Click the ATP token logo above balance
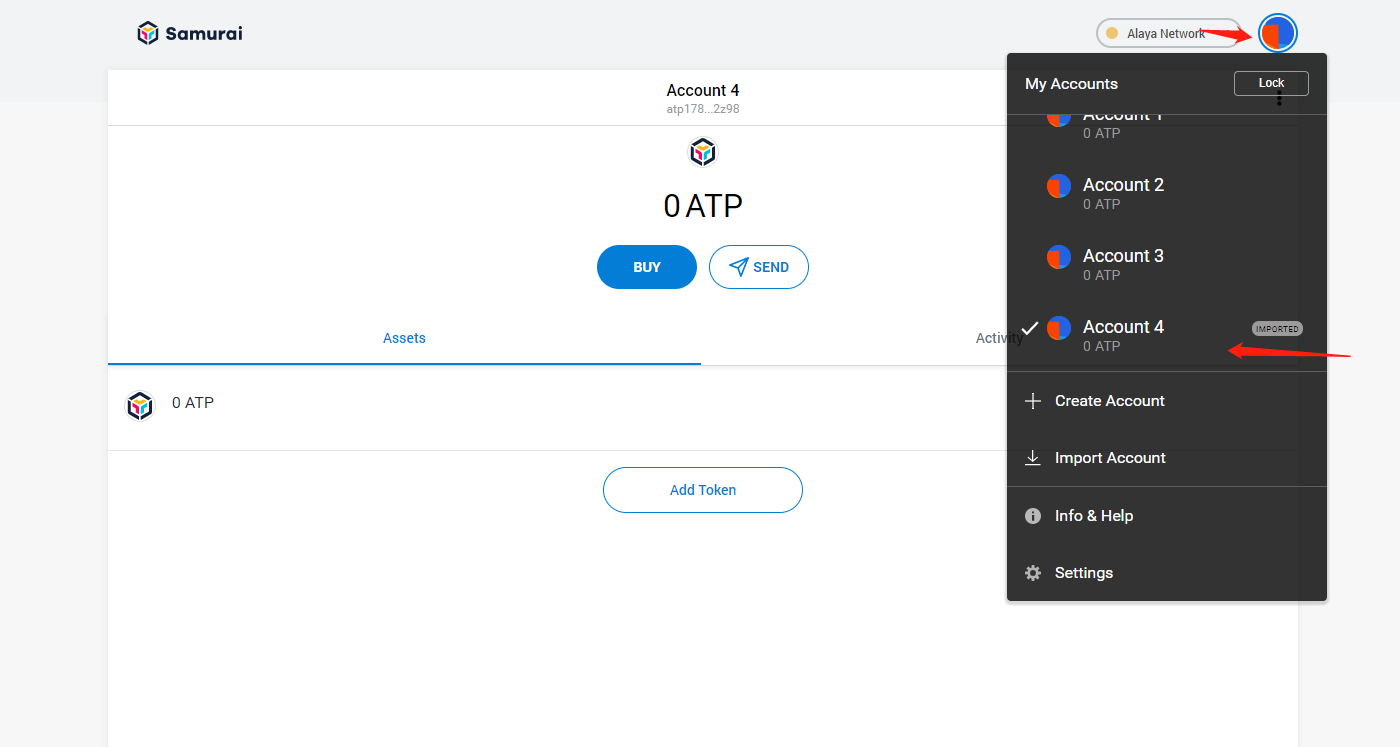1400x747 pixels. [x=703, y=153]
